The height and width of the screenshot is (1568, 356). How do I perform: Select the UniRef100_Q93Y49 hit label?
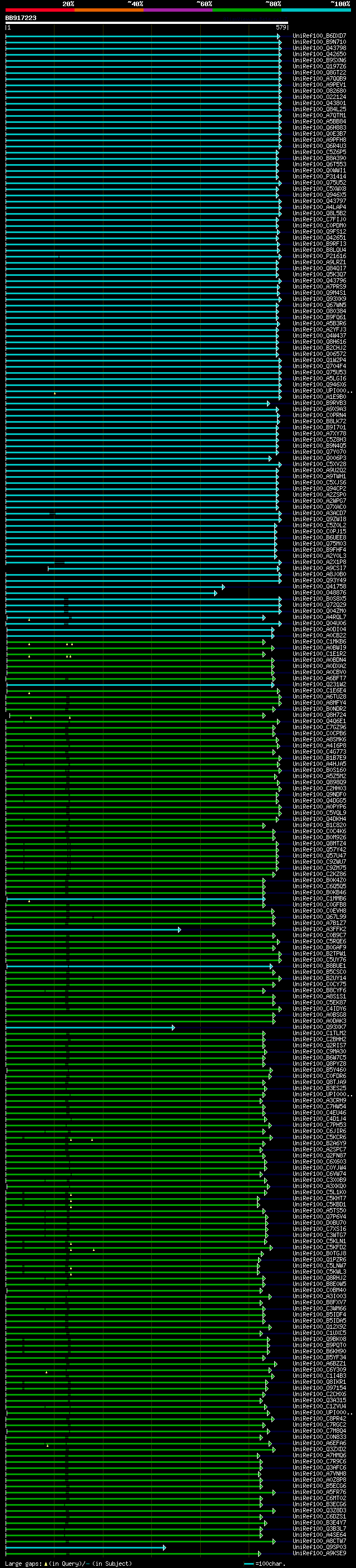[x=319, y=581]
